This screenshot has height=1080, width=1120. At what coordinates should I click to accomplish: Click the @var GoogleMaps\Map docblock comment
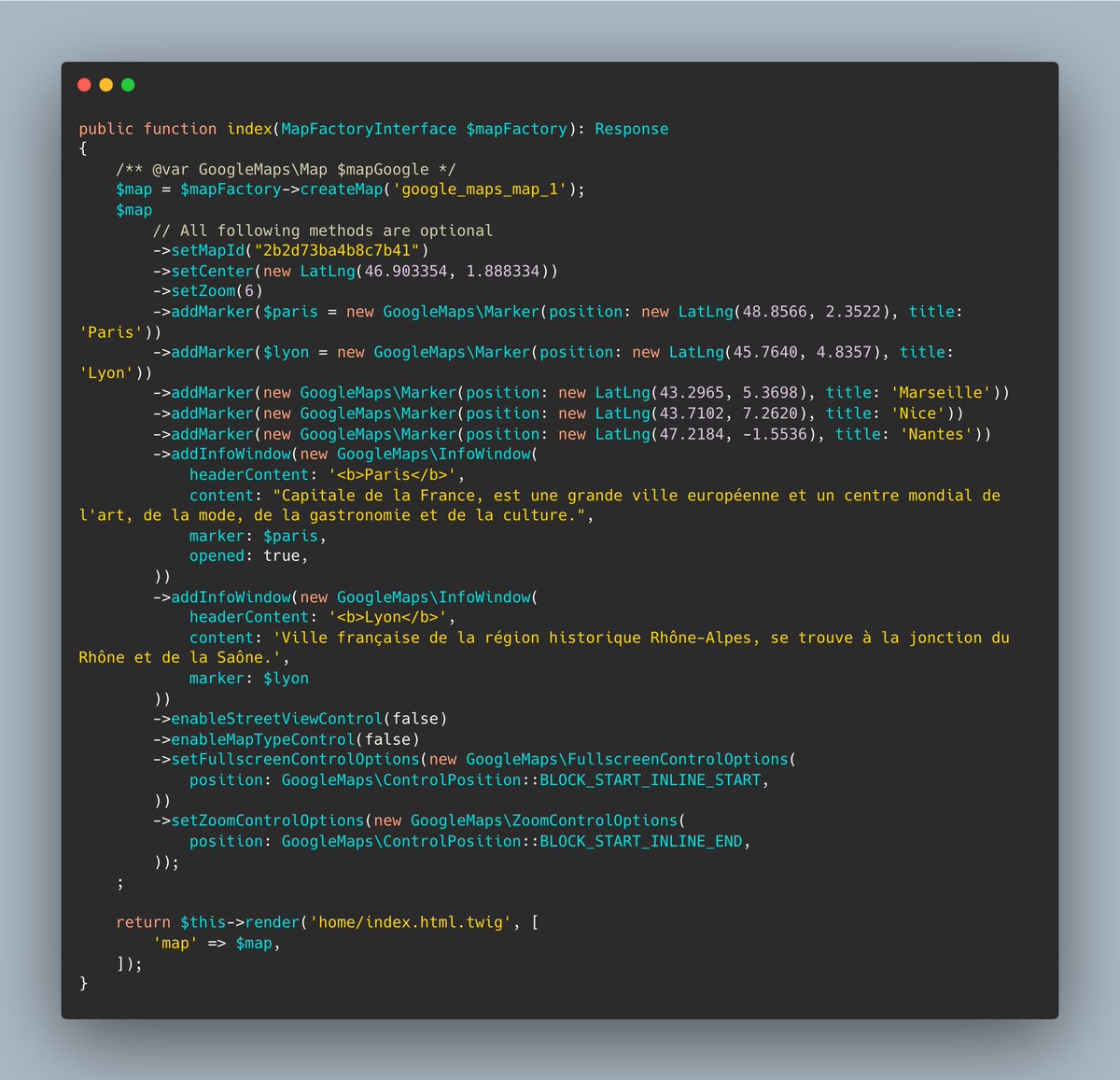pos(287,169)
